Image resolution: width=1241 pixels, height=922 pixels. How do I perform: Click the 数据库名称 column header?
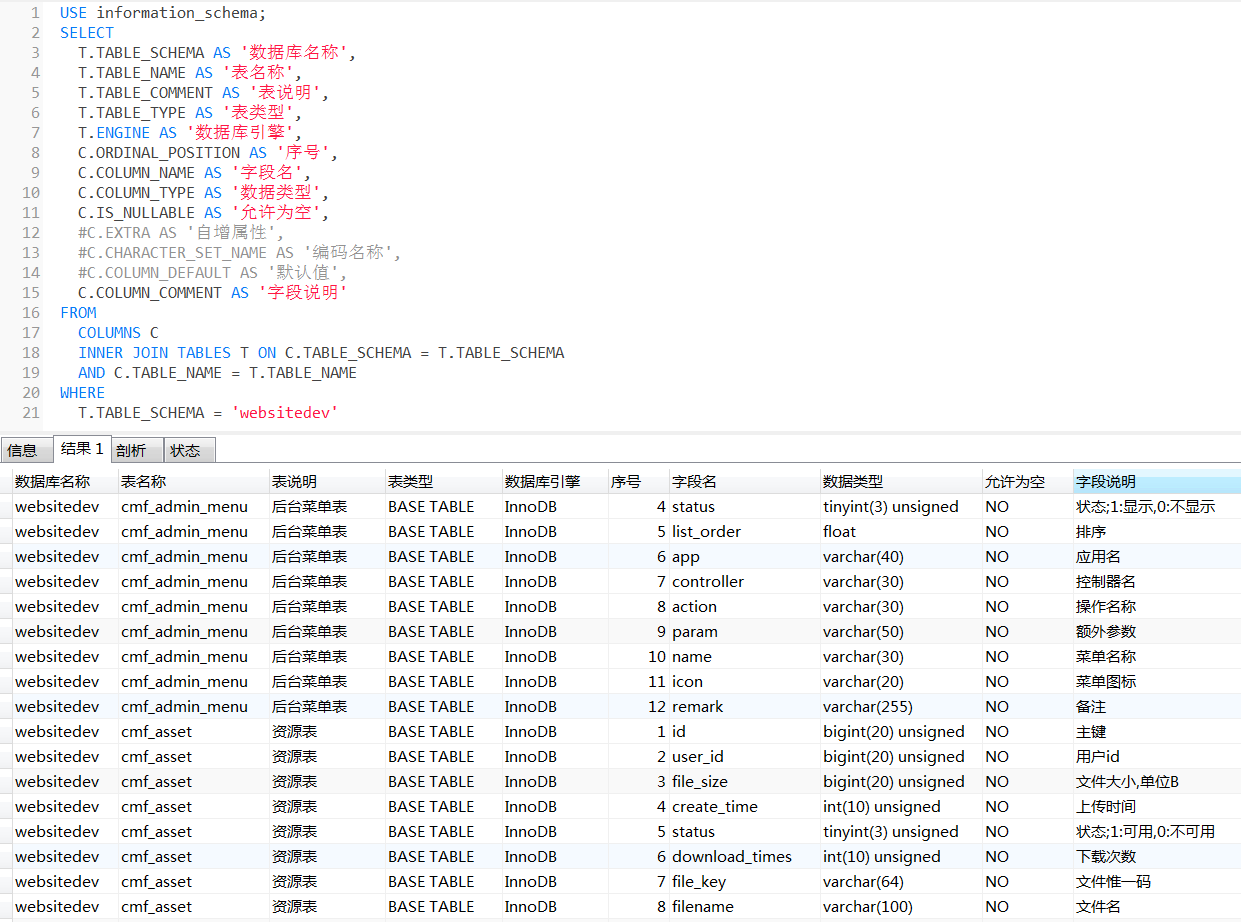point(65,482)
